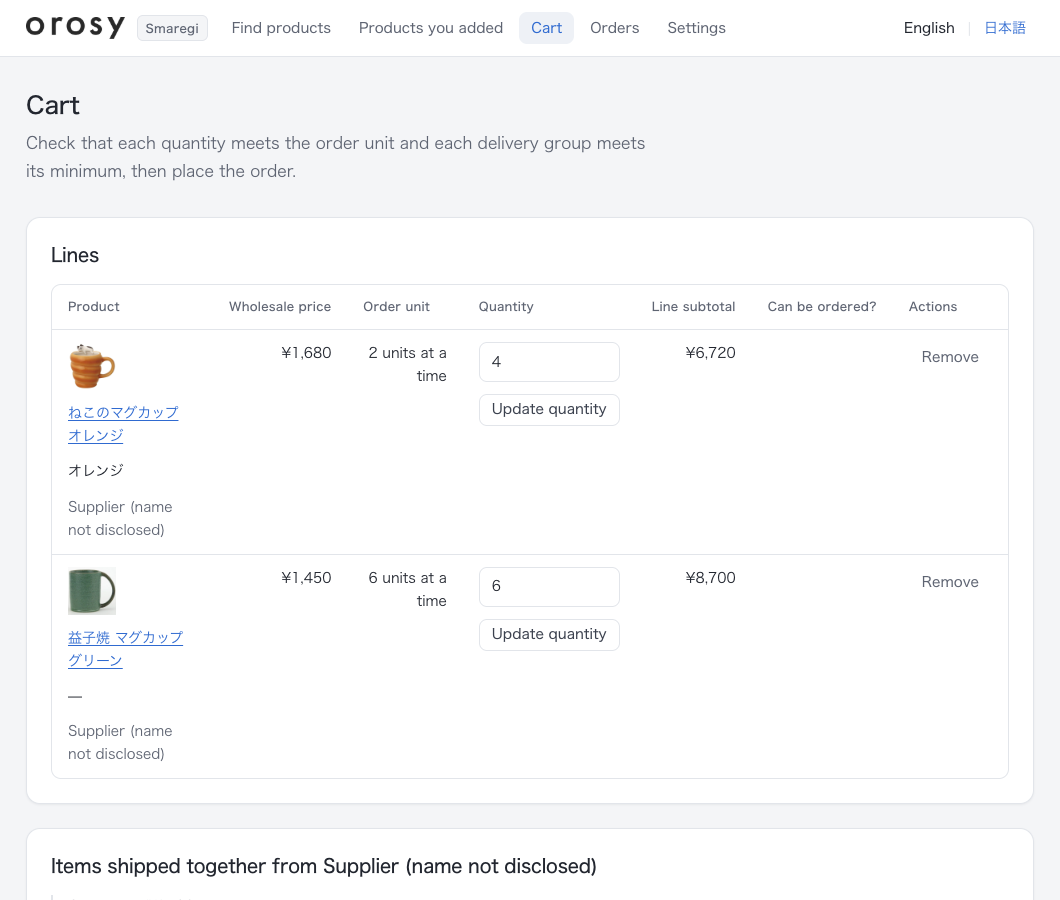
Task: Click the orosy logo
Action: click(75, 27)
